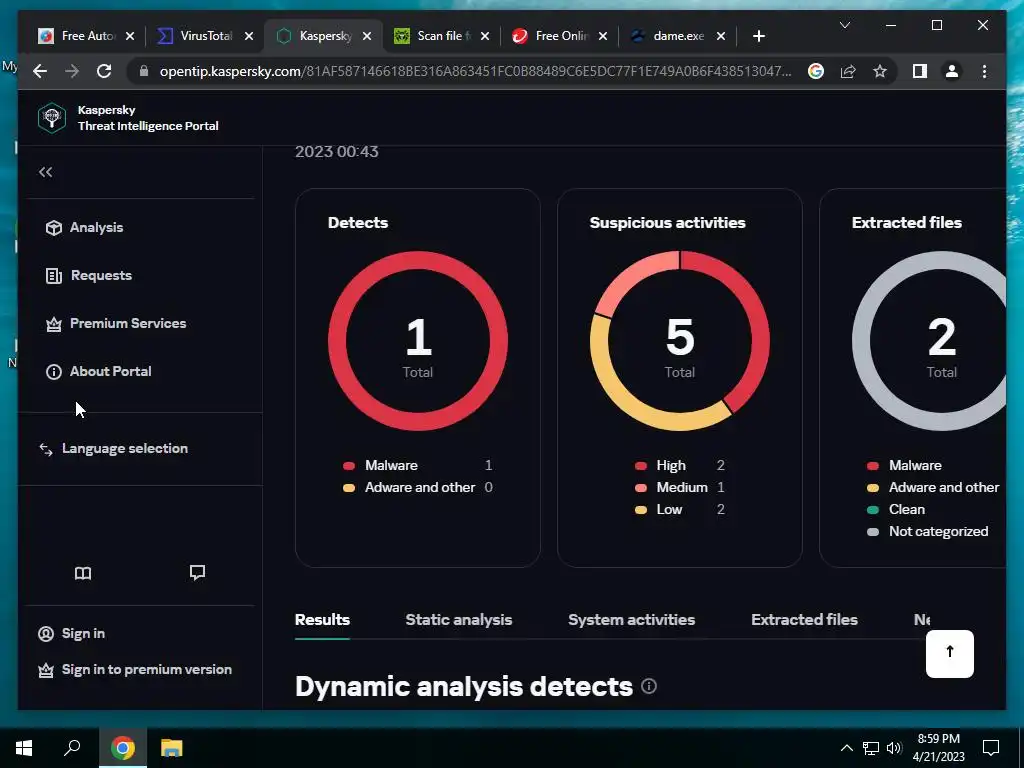Click the Not categorized legend entry
The width and height of the screenshot is (1024, 768).
pos(927,532)
